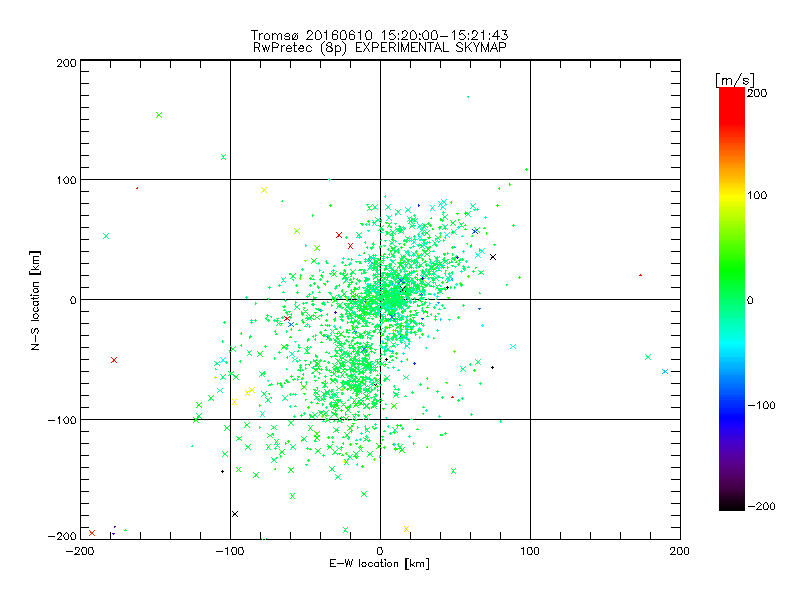Select the small red dot at far right near the zero line
This screenshot has width=800, height=600.
[x=640, y=276]
